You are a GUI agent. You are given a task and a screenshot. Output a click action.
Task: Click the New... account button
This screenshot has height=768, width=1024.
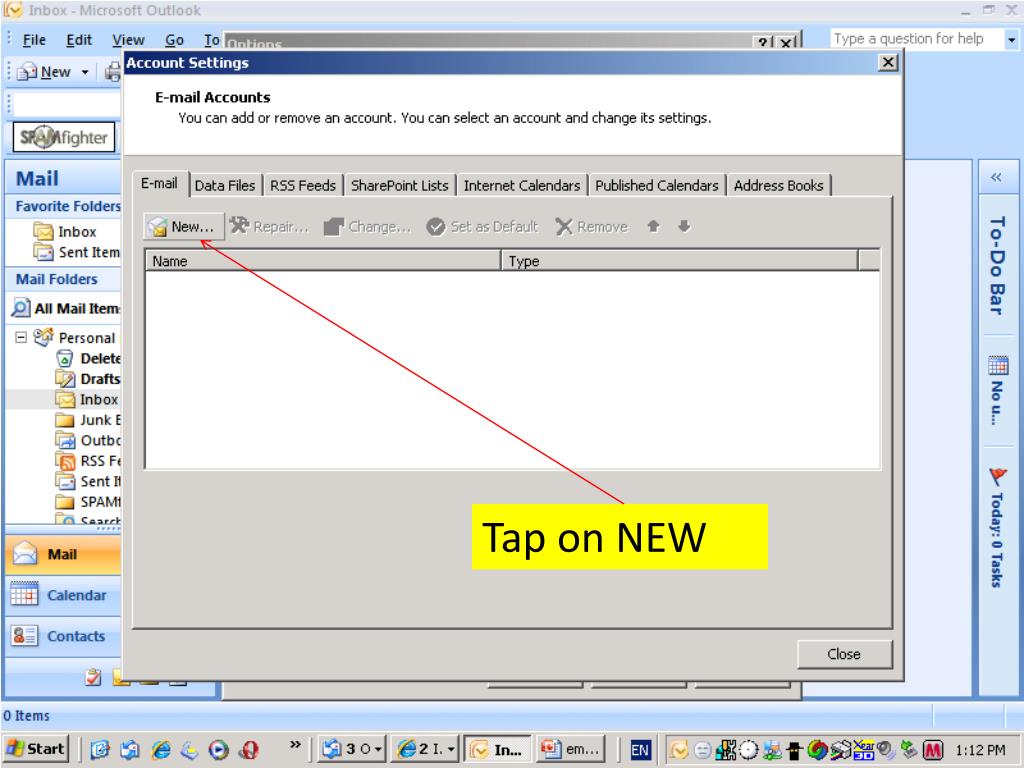(183, 227)
